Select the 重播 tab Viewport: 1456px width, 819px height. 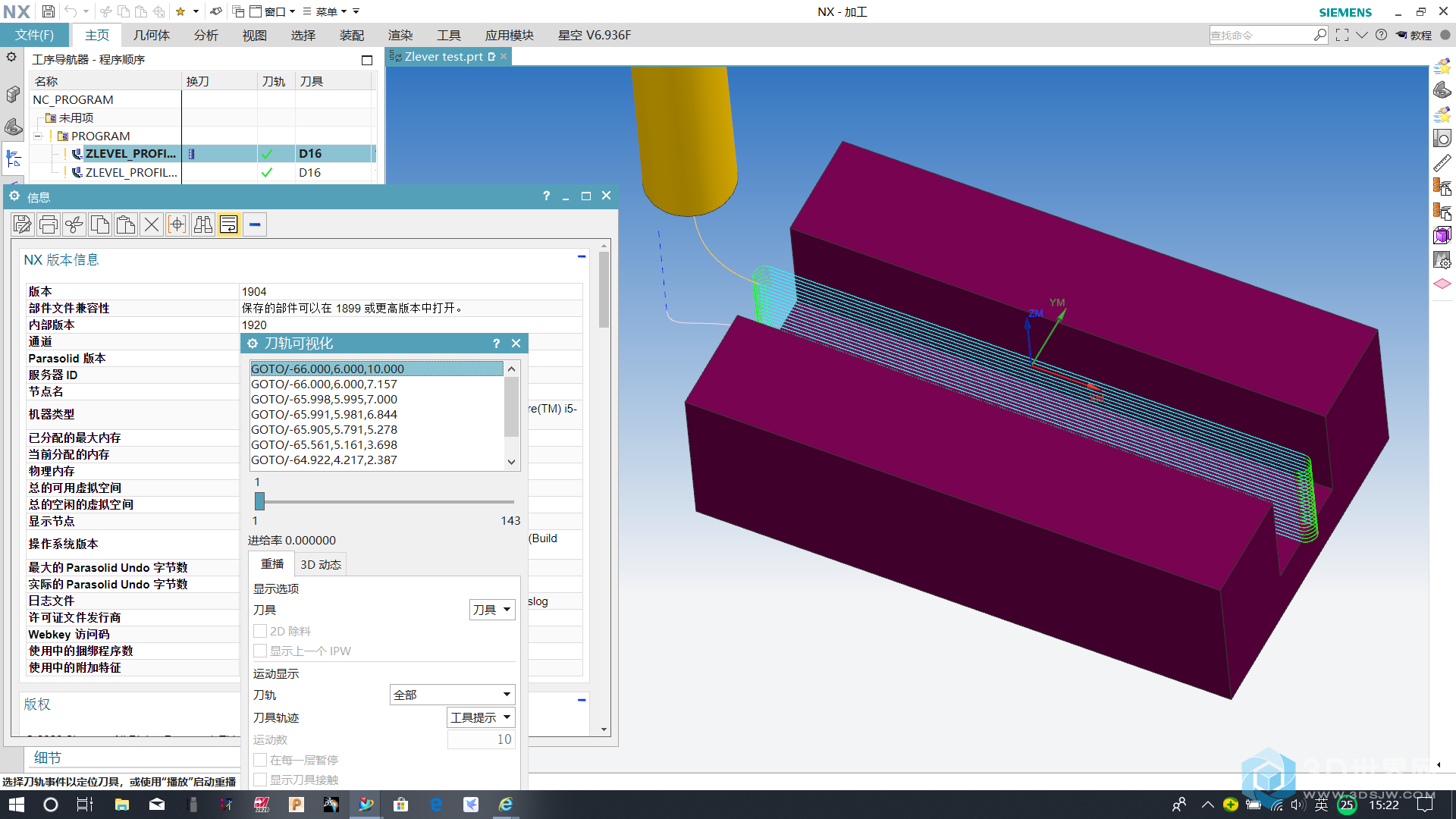272,564
